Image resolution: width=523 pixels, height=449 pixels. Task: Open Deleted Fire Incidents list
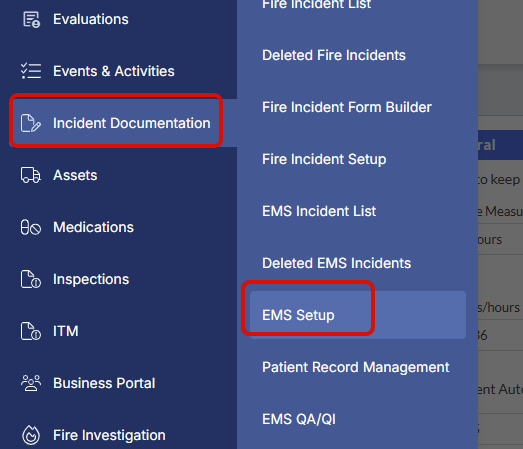[x=334, y=55]
